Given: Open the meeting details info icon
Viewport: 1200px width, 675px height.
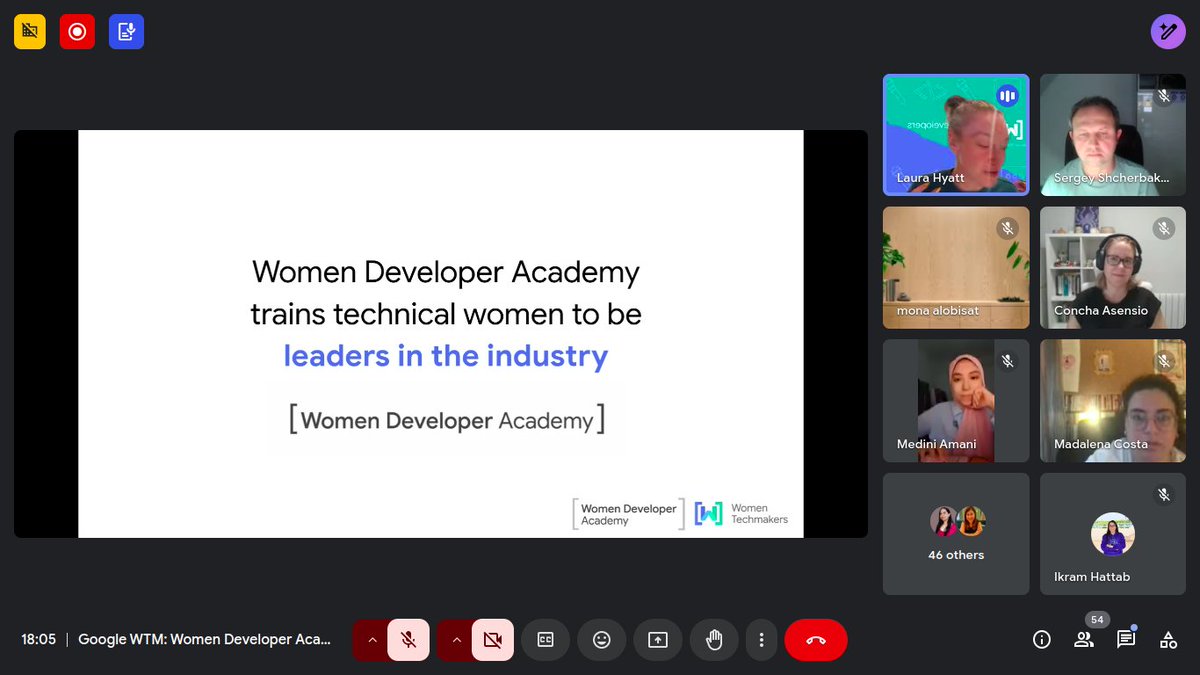Looking at the screenshot, I should click(x=1041, y=640).
